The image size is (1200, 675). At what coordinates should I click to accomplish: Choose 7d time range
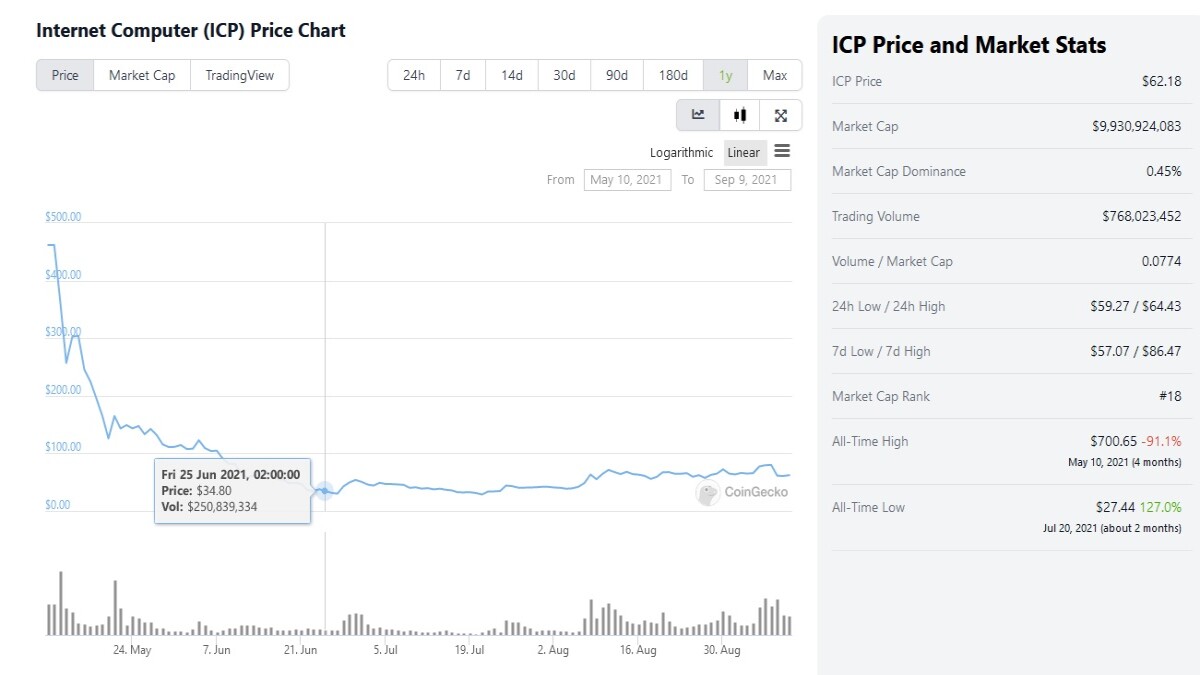463,75
